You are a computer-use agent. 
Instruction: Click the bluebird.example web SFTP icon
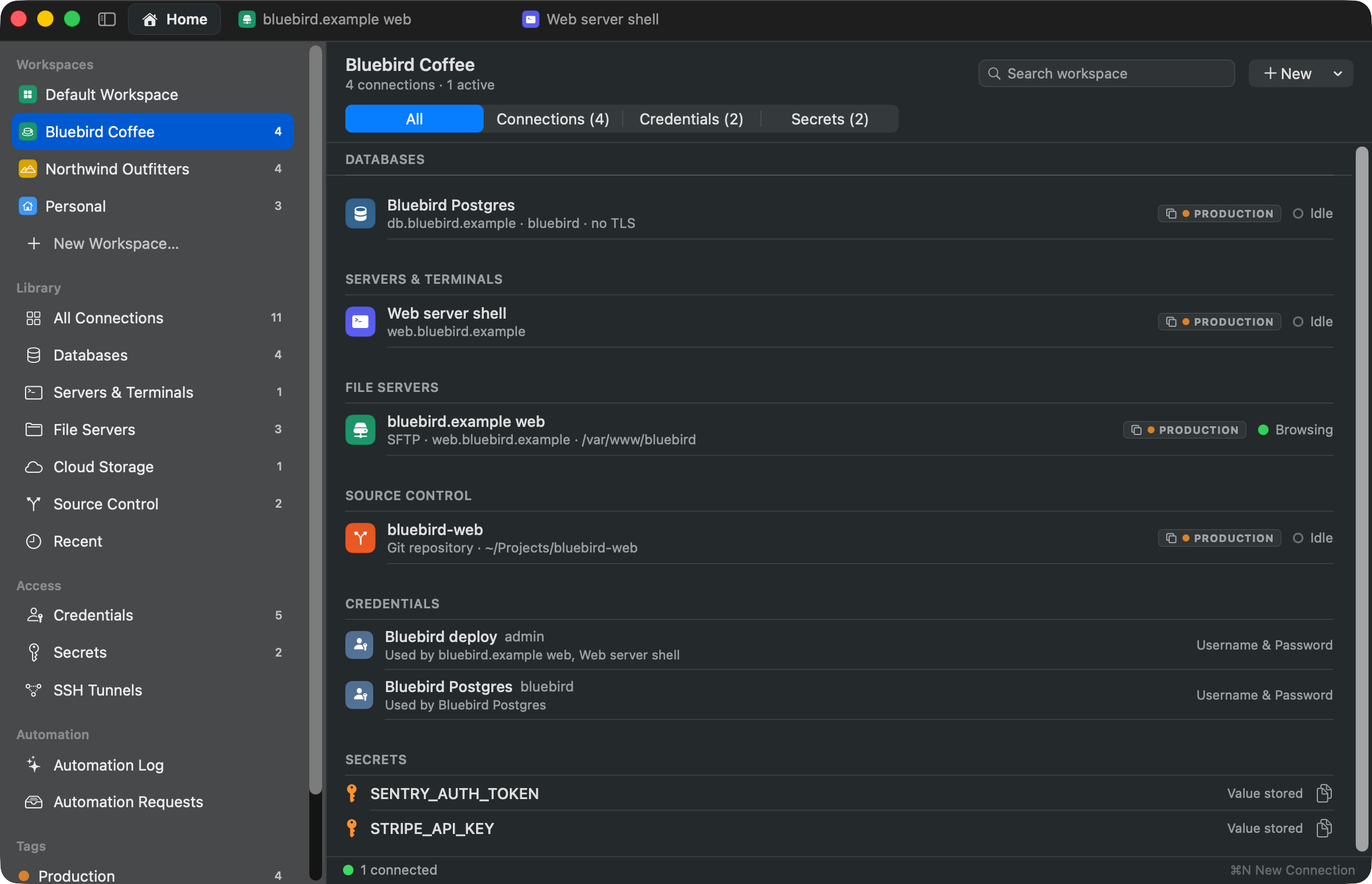(360, 430)
